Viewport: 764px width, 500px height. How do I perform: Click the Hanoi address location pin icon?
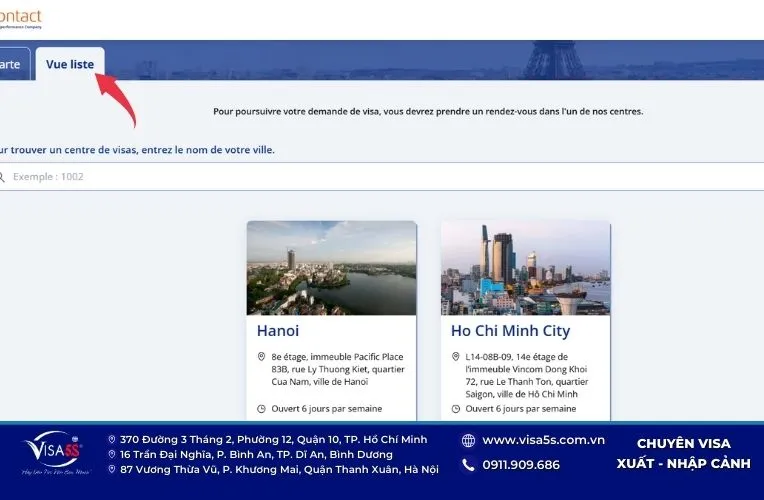[x=261, y=356]
